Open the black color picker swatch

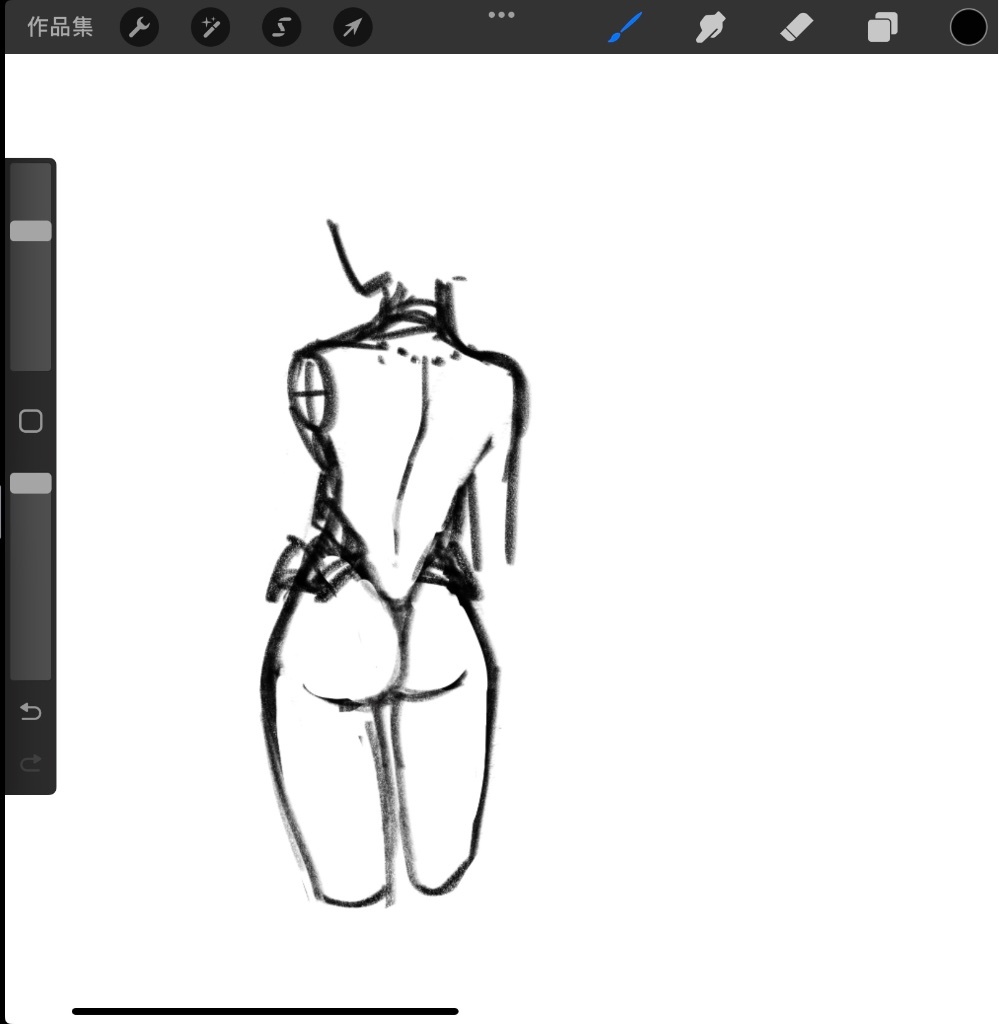(968, 27)
